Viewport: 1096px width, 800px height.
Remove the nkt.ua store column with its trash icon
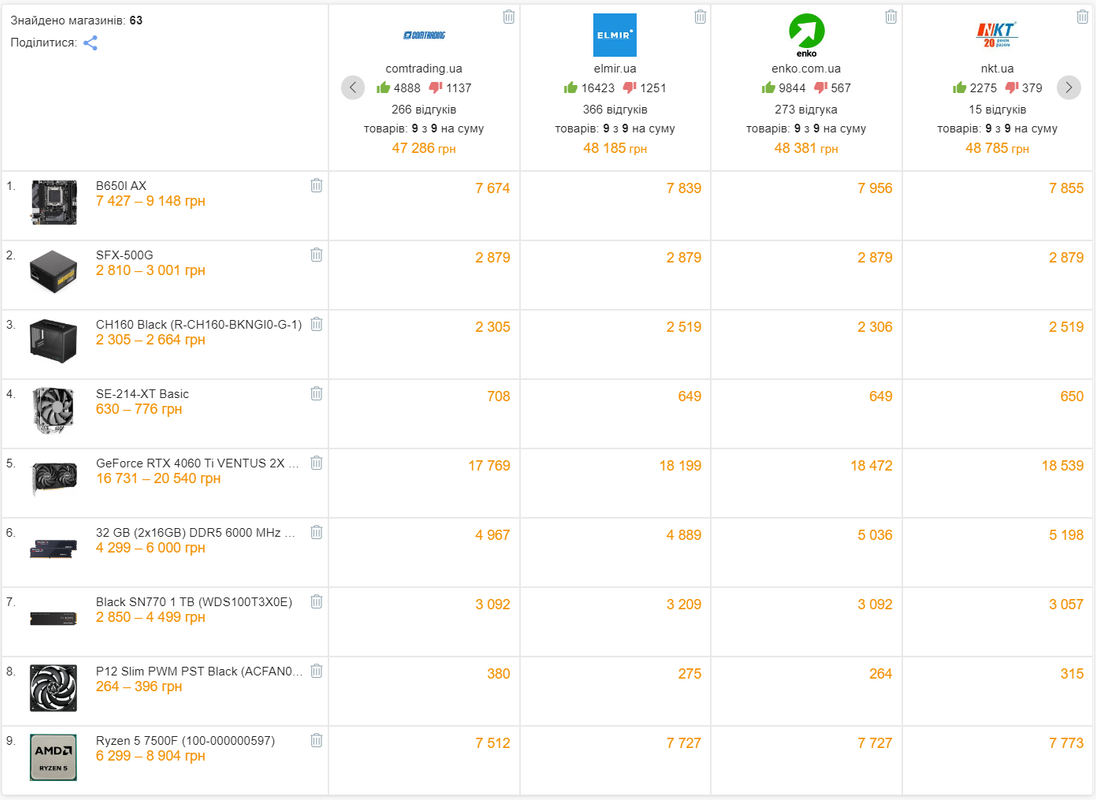point(1082,17)
